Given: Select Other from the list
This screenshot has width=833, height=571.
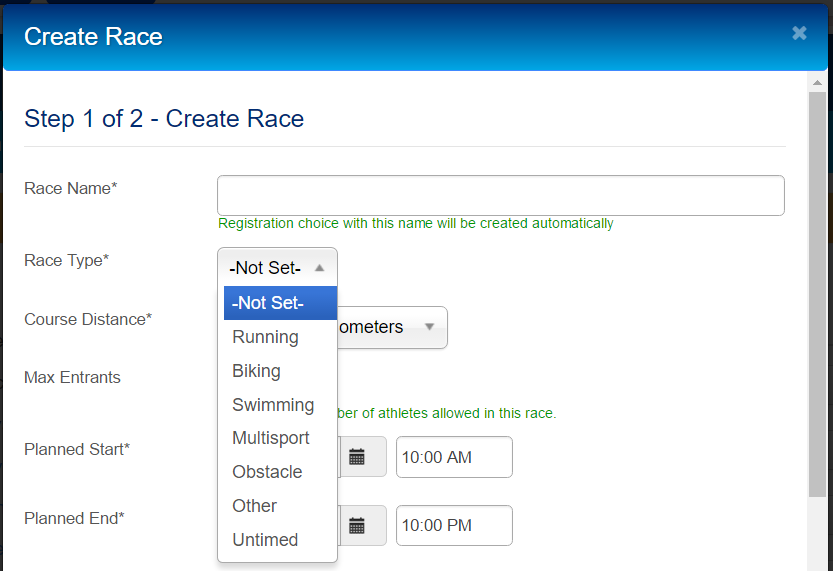Looking at the screenshot, I should [x=254, y=506].
